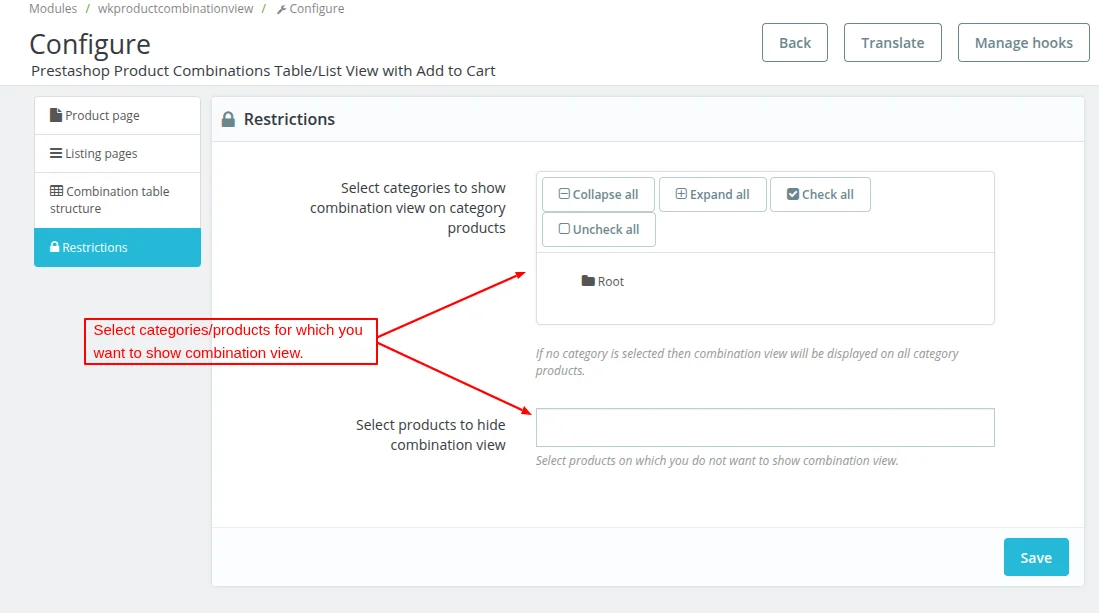Viewport: 1099px width, 613px height.
Task: Open the Listing pages tab
Action: coord(117,153)
